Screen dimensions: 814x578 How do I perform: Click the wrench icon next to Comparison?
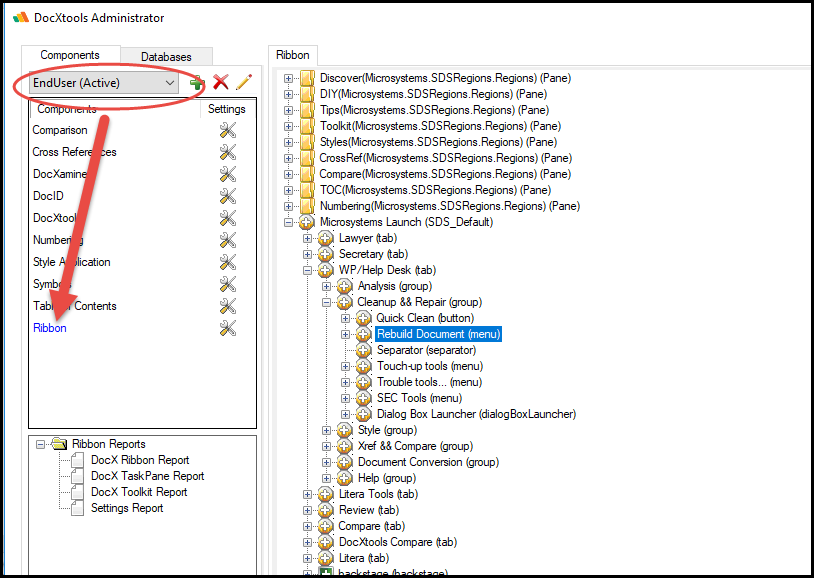pos(227,130)
